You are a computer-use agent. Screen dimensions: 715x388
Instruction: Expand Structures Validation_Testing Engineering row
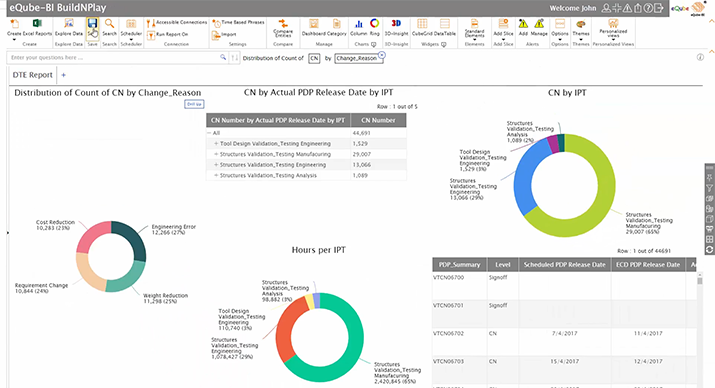pos(216,165)
